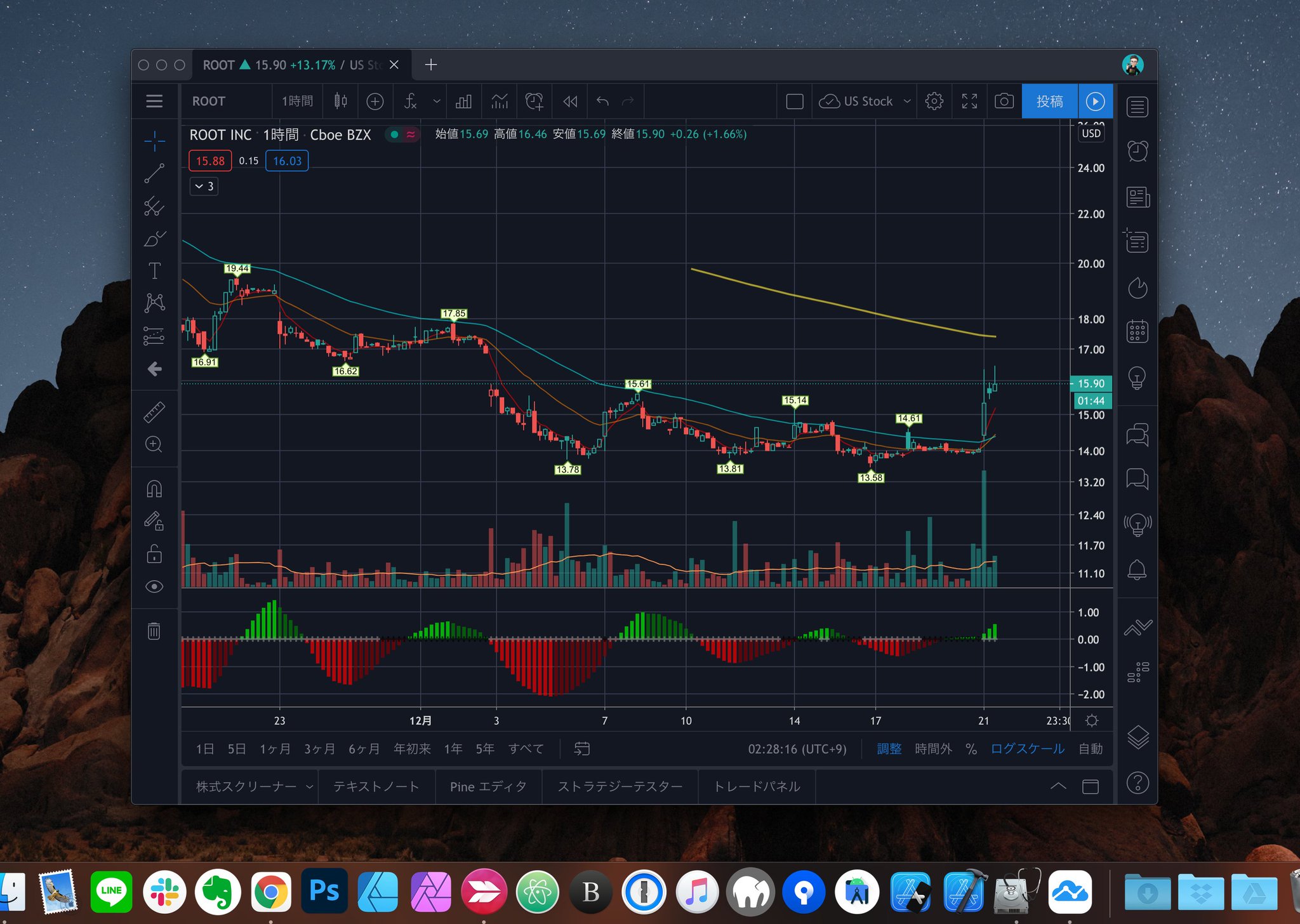Click the compare add-symbol plus icon
Screen dimensions: 1300x924
[x=375, y=102]
